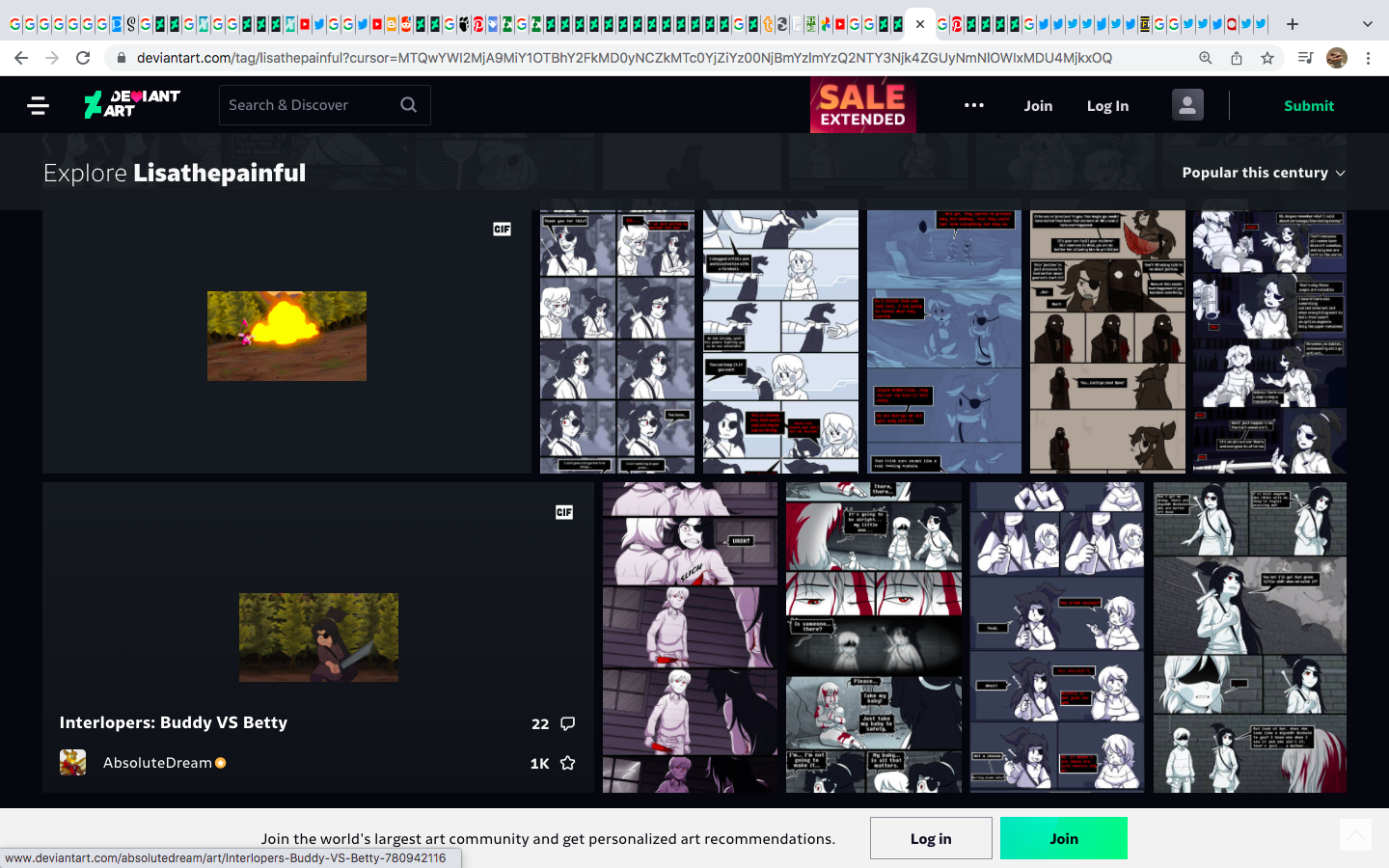Image resolution: width=1389 pixels, height=868 pixels.
Task: Click Log In in the header
Action: 1107,106
